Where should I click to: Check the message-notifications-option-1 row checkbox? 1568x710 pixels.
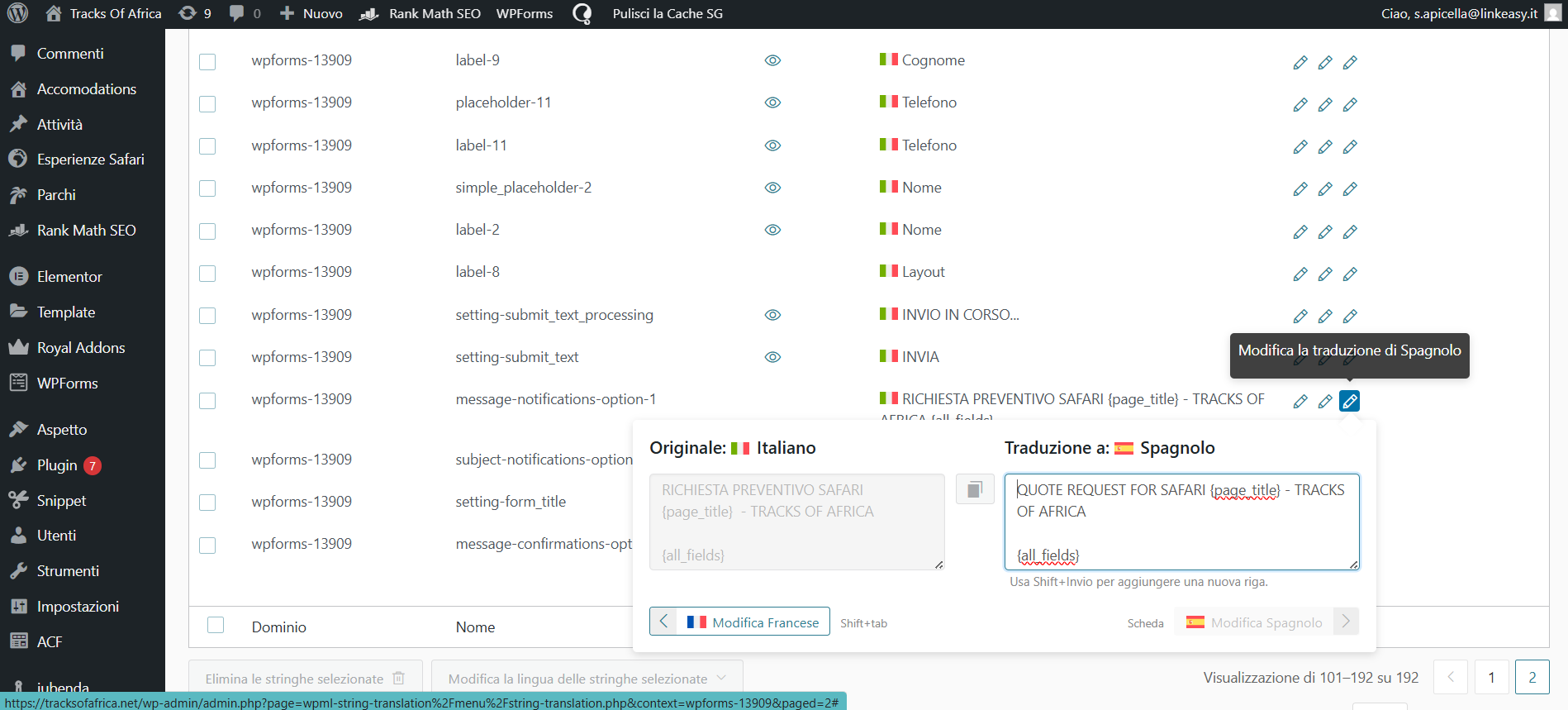[207, 401]
